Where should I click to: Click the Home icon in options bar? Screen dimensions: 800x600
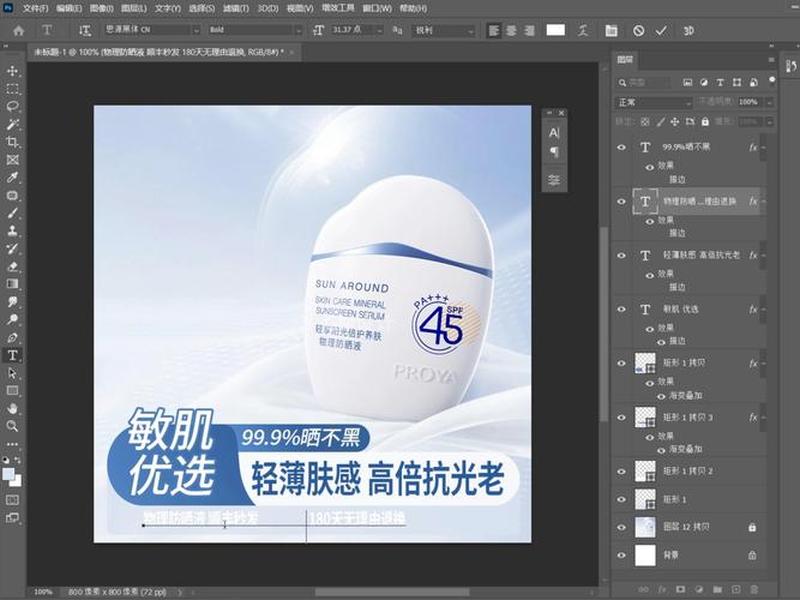(18, 31)
